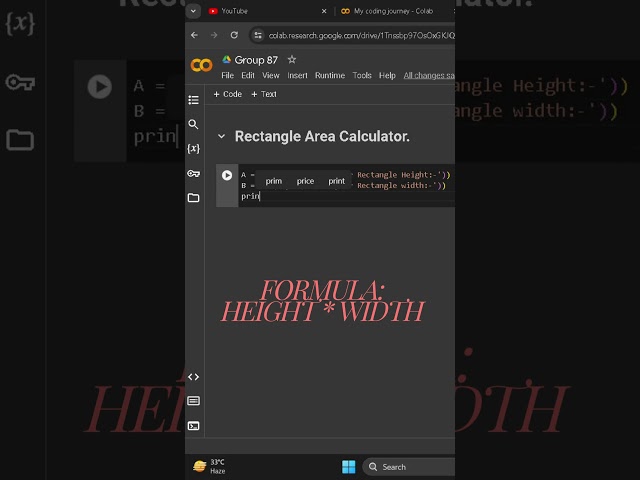Open the terminal icon at sidebar bottom
The image size is (640, 480).
[193, 426]
